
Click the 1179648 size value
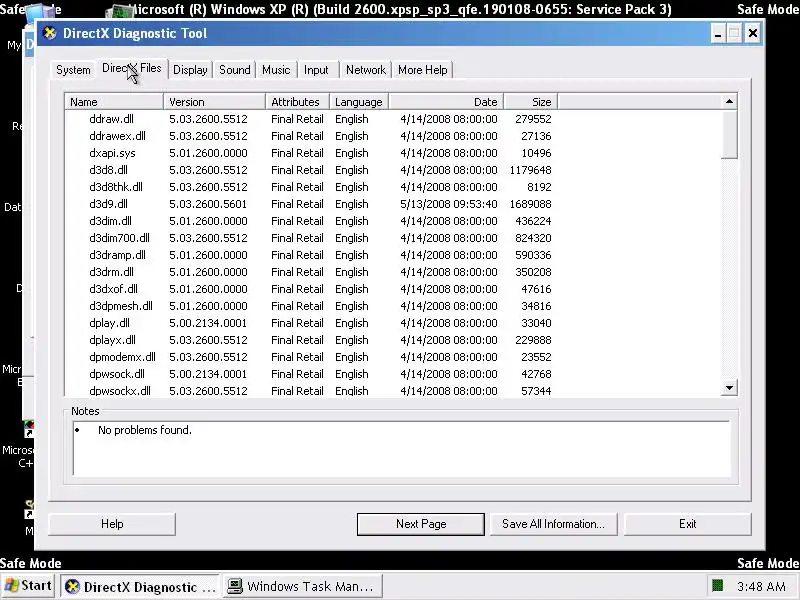530,170
